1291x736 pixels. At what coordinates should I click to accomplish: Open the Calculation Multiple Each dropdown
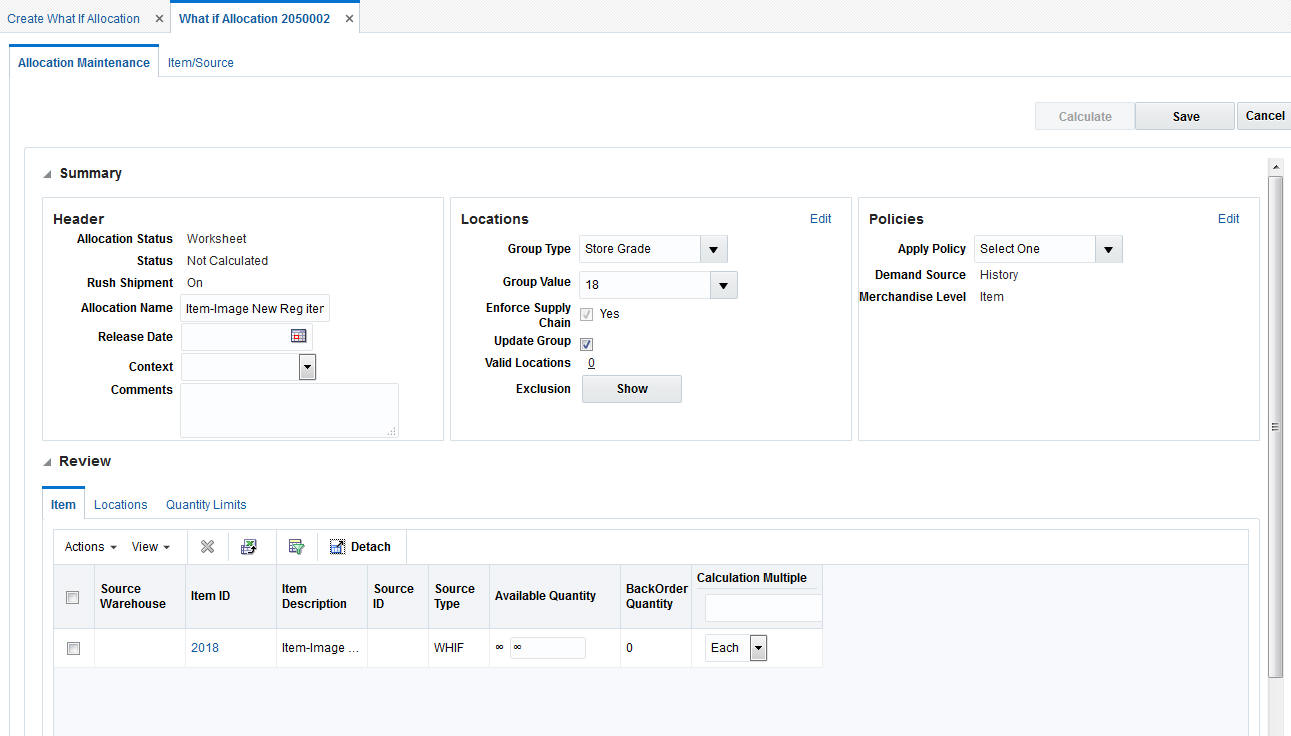pyautogui.click(x=757, y=647)
